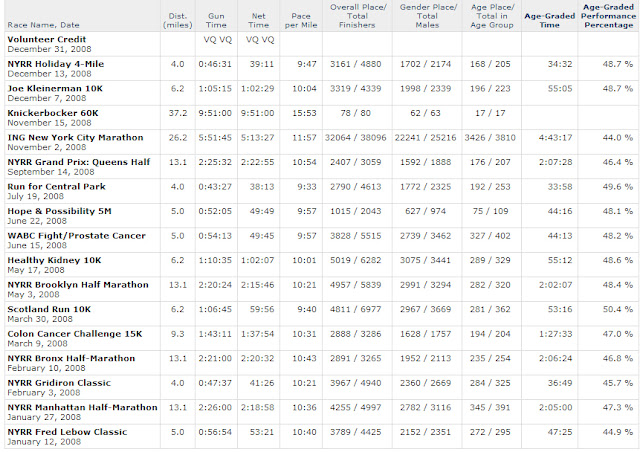The width and height of the screenshot is (640, 452).
Task: Select the 'Gun Time' column header
Action: pos(216,20)
